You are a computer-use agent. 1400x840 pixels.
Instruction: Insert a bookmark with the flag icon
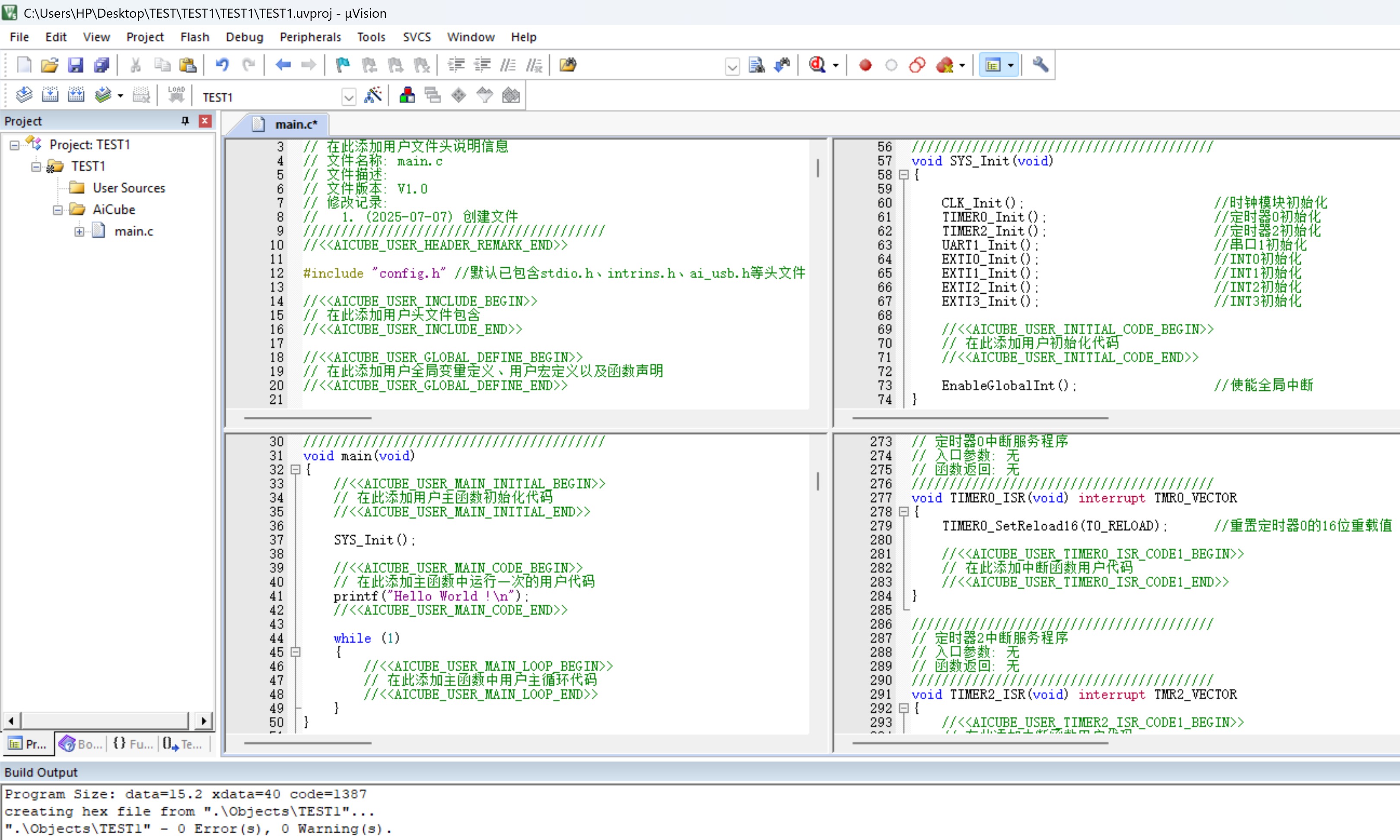pyautogui.click(x=343, y=65)
